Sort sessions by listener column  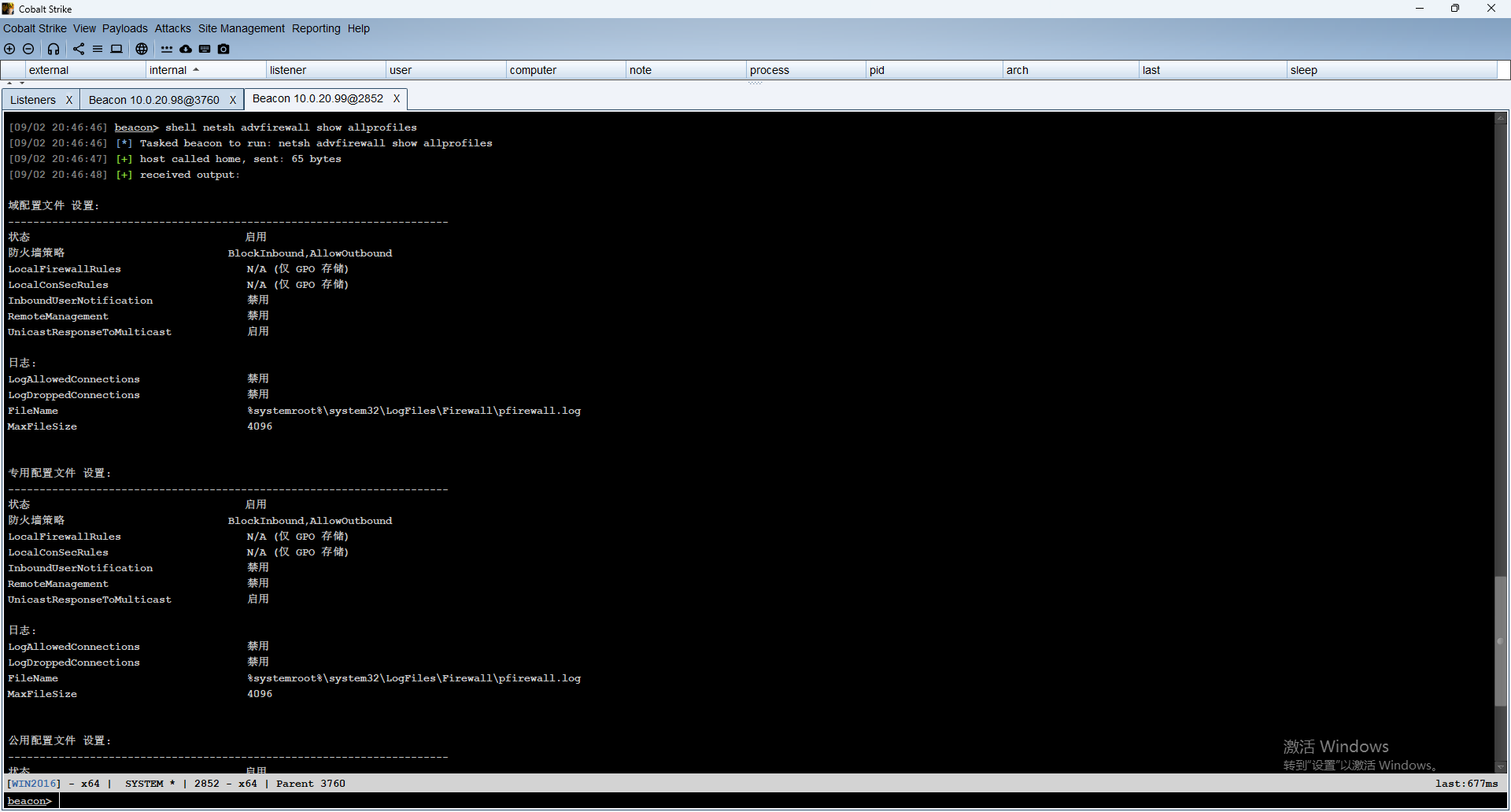(327, 70)
